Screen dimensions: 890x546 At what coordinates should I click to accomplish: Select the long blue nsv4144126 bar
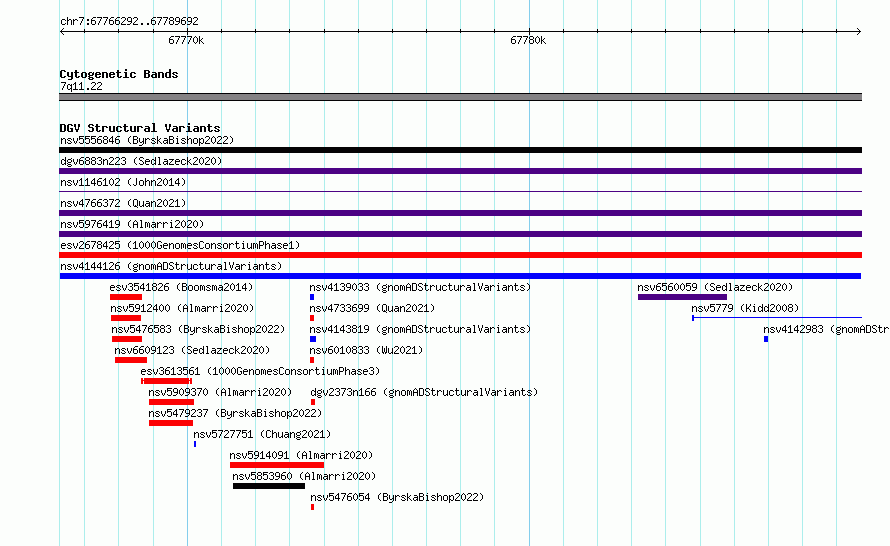tap(460, 276)
